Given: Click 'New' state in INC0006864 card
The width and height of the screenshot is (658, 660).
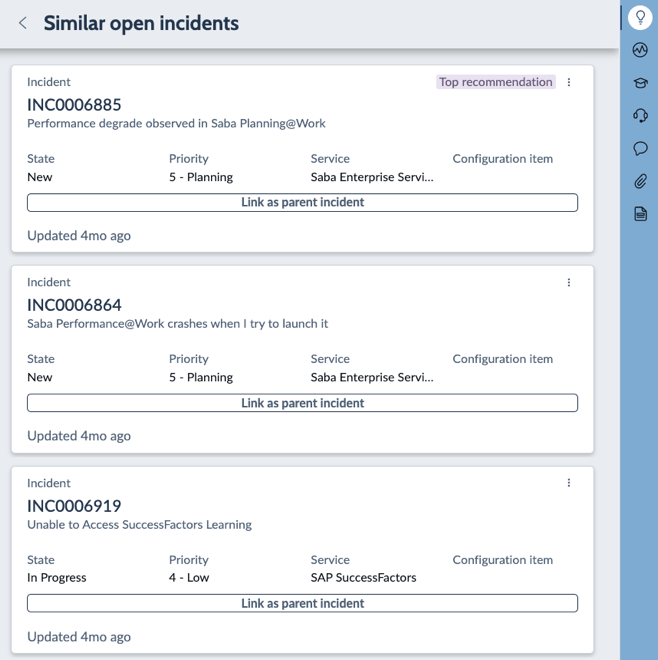Looking at the screenshot, I should (x=40, y=377).
